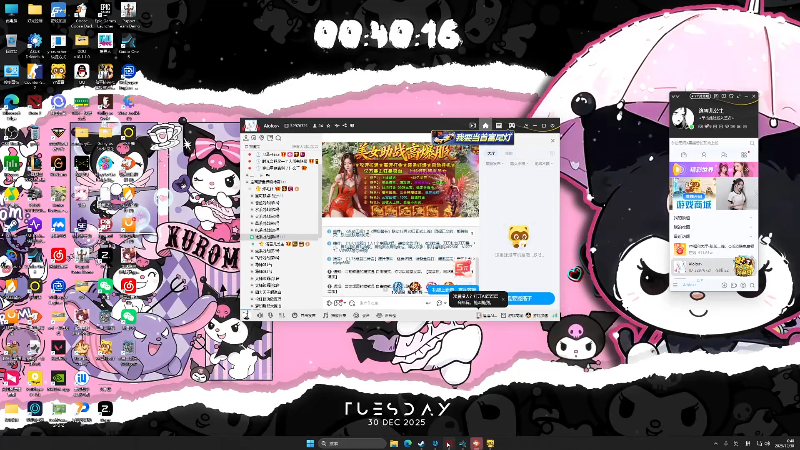This screenshot has width=800, height=450.
Task: Open the QQ penguin desktop icon
Action: (82, 74)
